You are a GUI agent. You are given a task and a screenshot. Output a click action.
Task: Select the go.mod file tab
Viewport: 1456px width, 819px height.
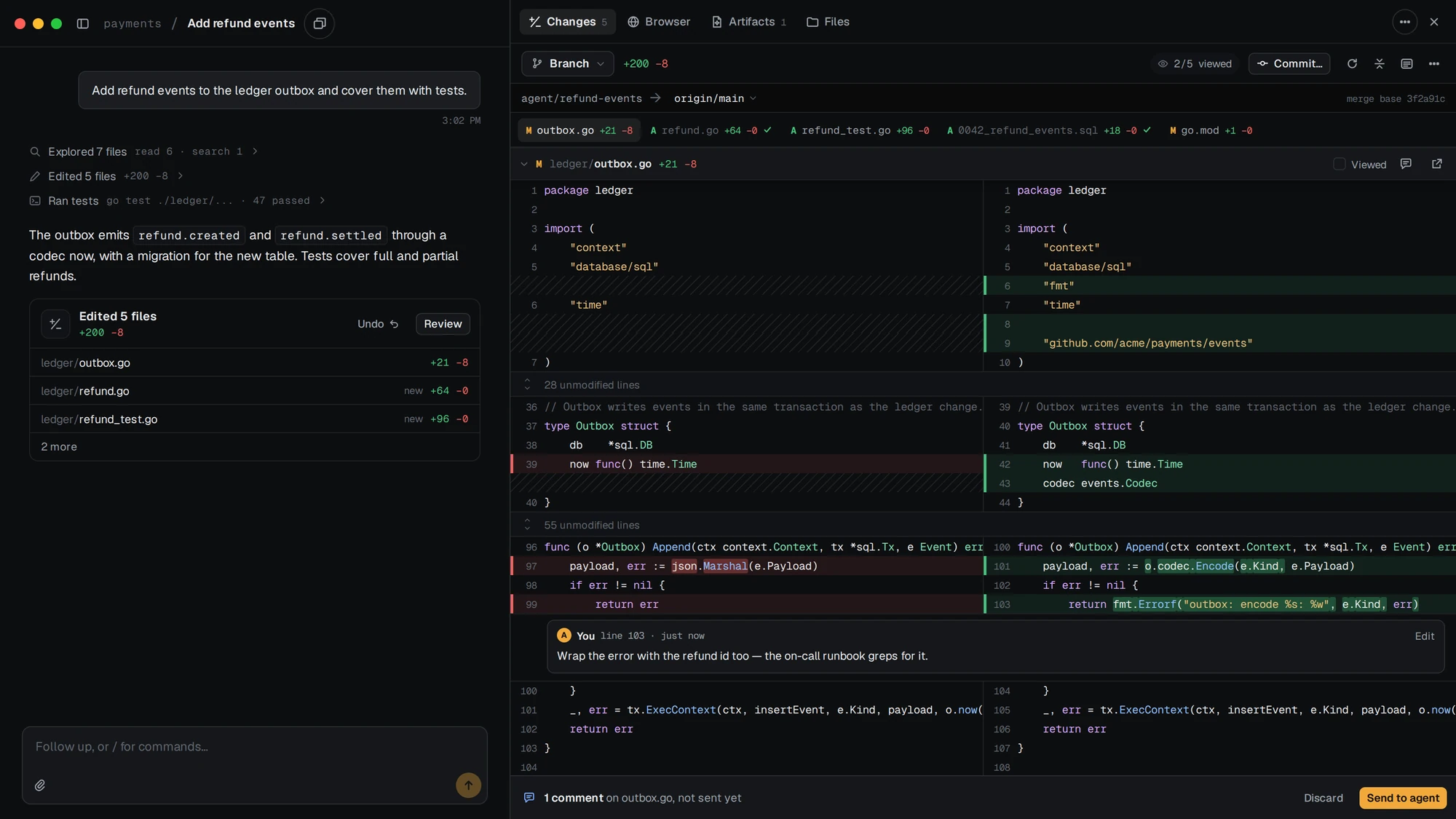(1211, 130)
